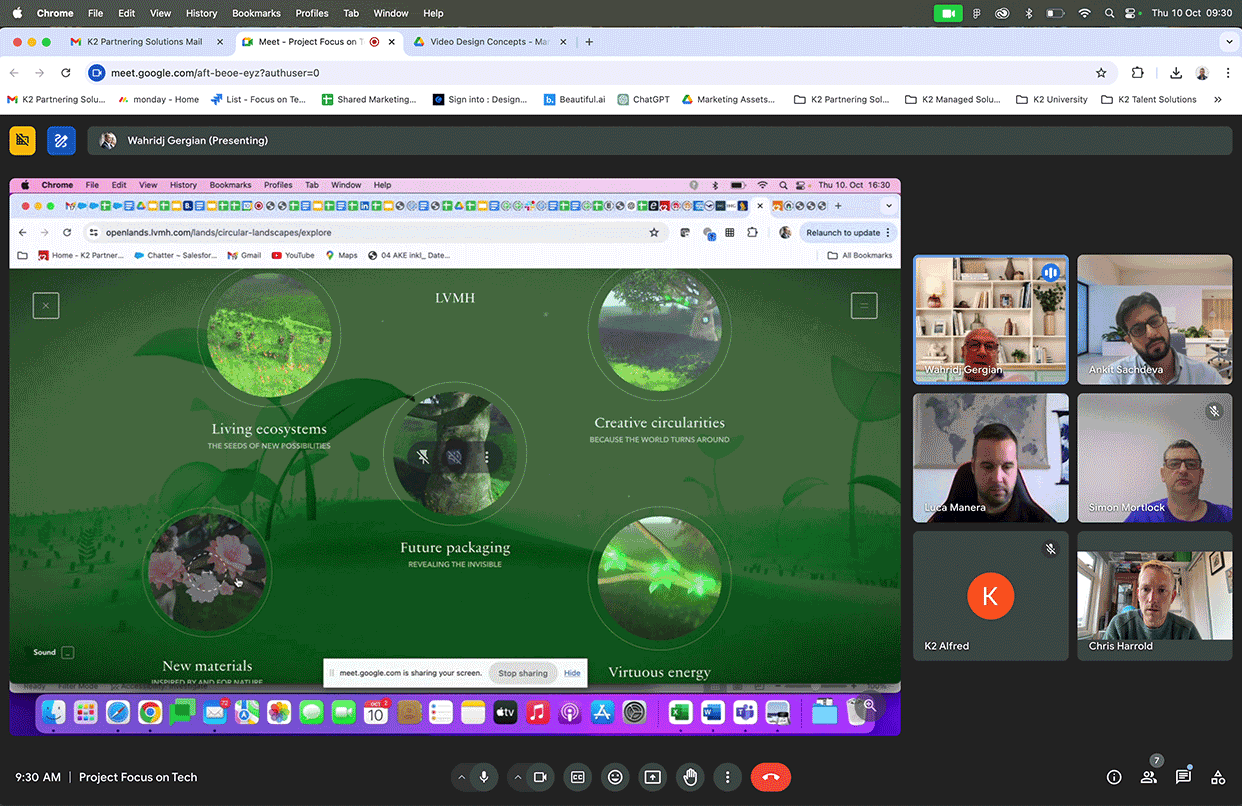This screenshot has height=806, width=1242.
Task: Close the Video Design Concepts tab
Action: coord(564,42)
